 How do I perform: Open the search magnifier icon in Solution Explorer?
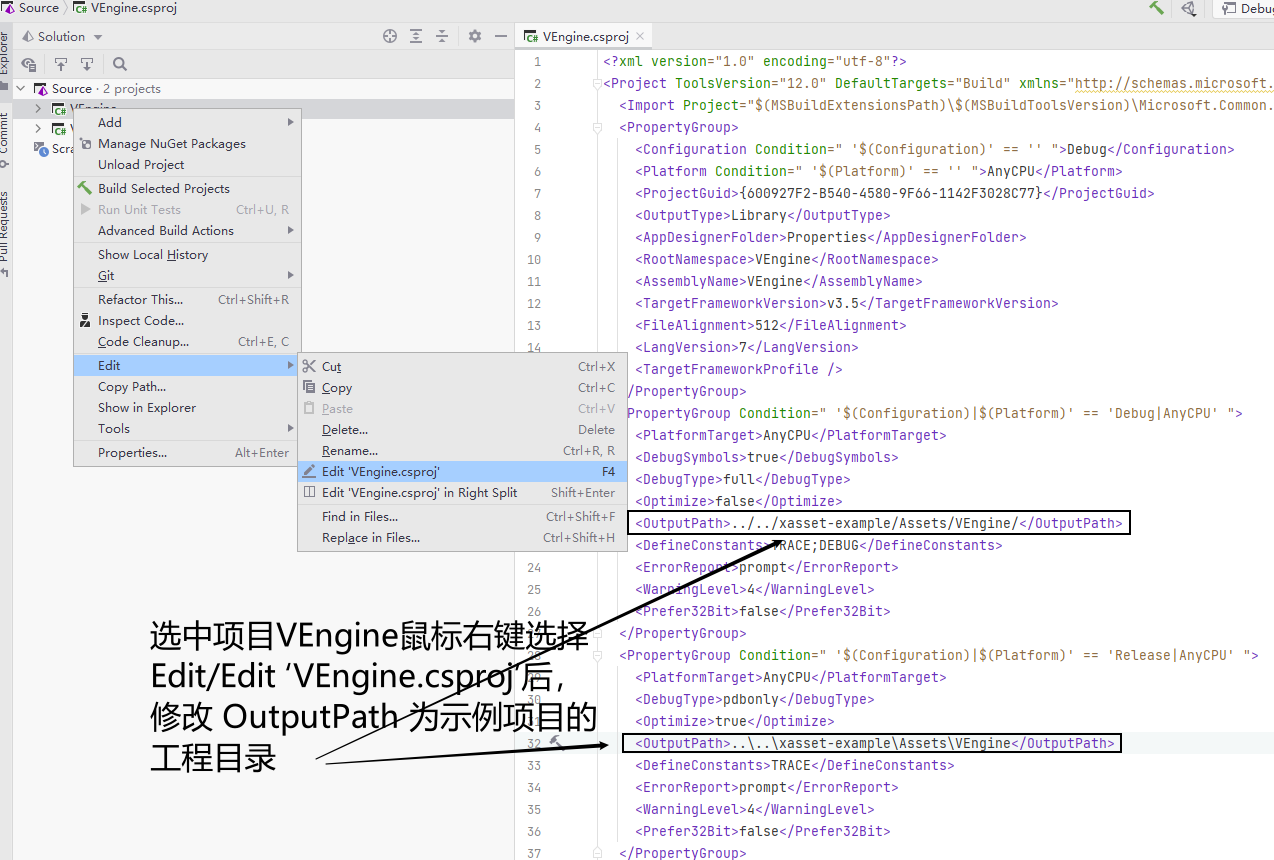click(119, 64)
